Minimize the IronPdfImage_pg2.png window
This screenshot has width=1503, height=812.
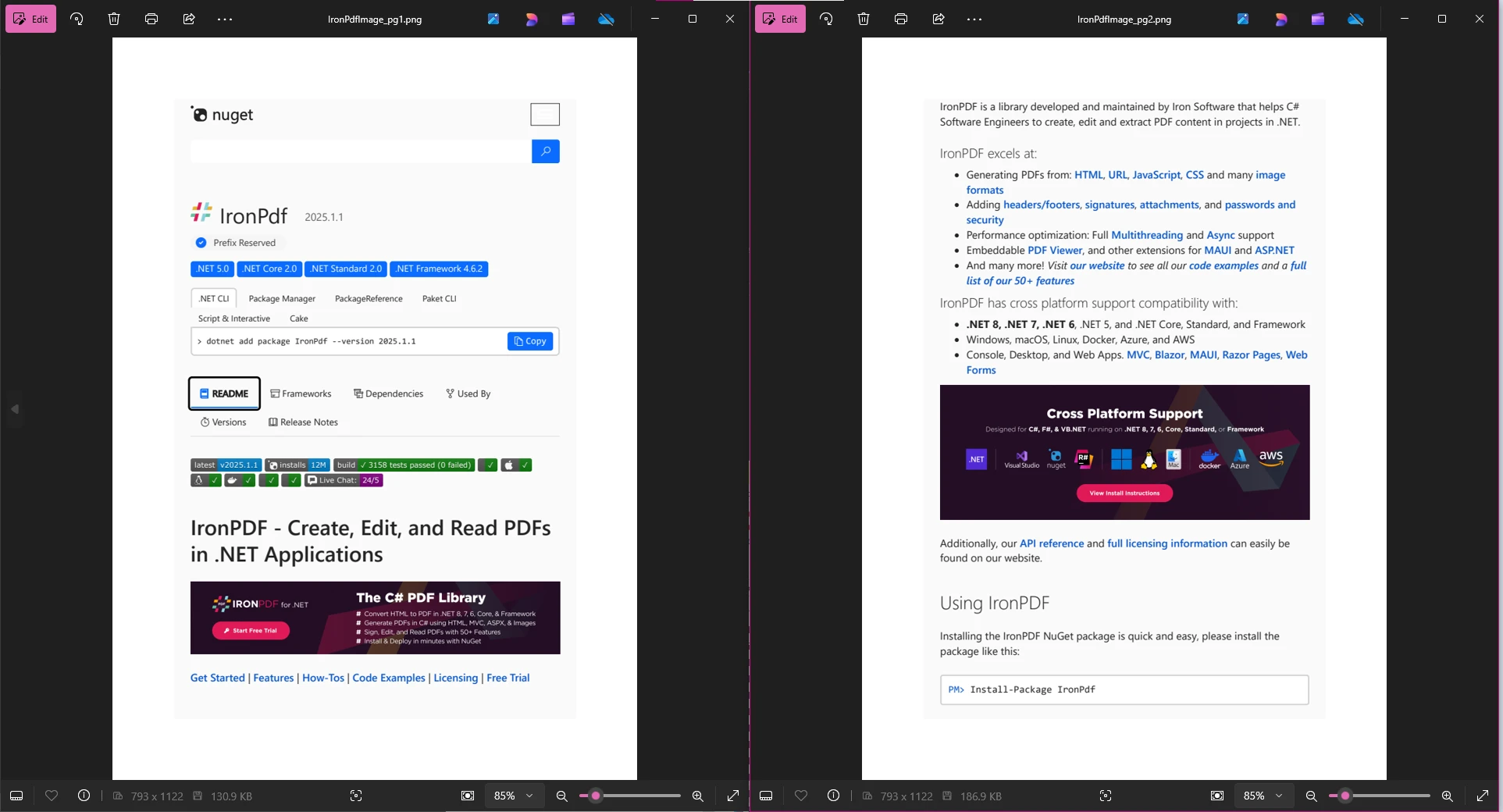click(1405, 19)
